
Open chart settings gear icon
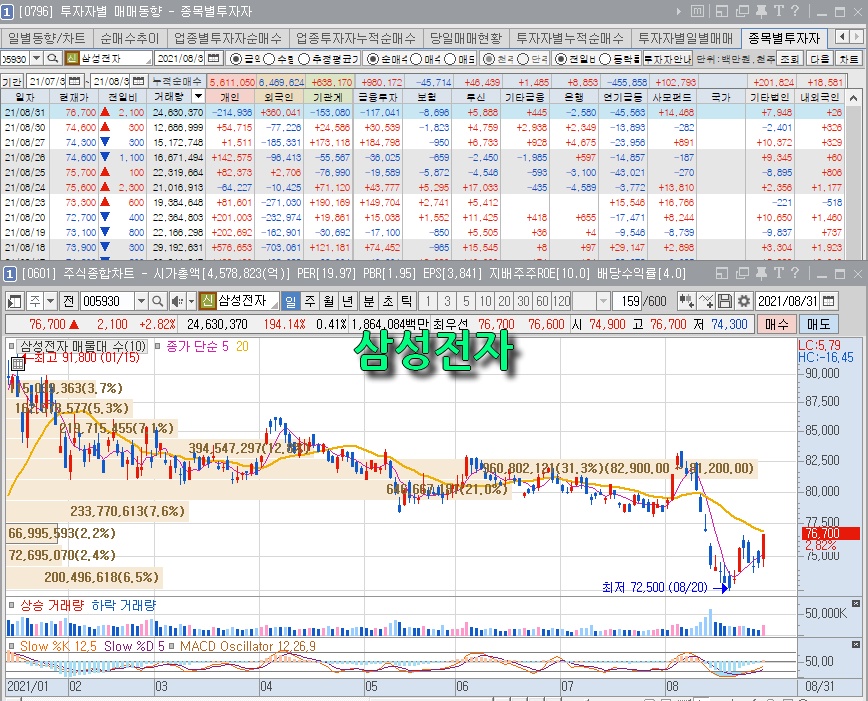point(744,301)
